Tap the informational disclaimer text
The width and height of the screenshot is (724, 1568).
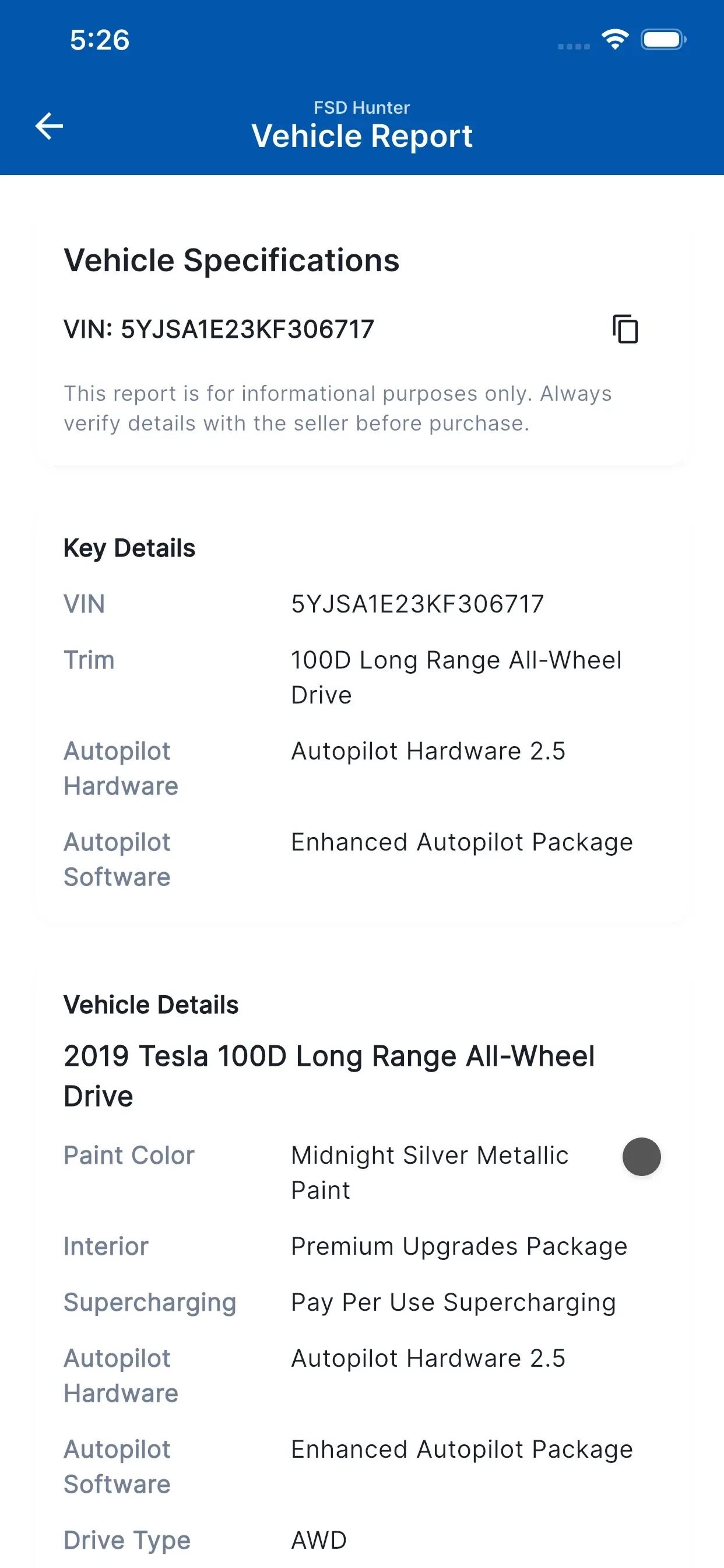338,408
